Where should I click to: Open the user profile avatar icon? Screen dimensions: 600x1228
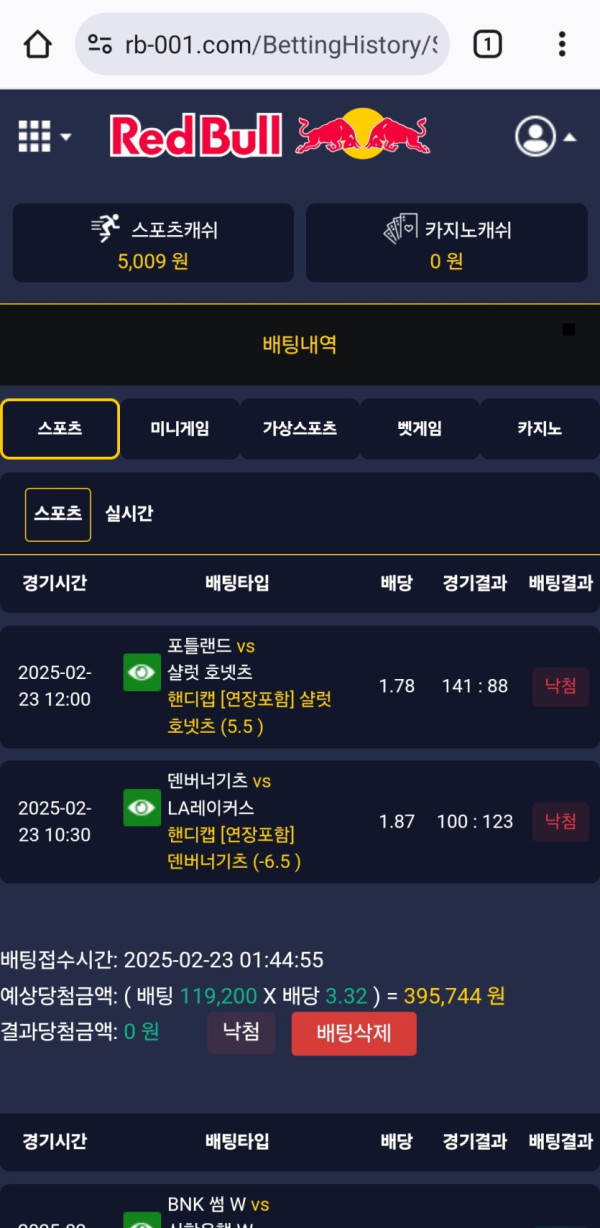pos(535,136)
